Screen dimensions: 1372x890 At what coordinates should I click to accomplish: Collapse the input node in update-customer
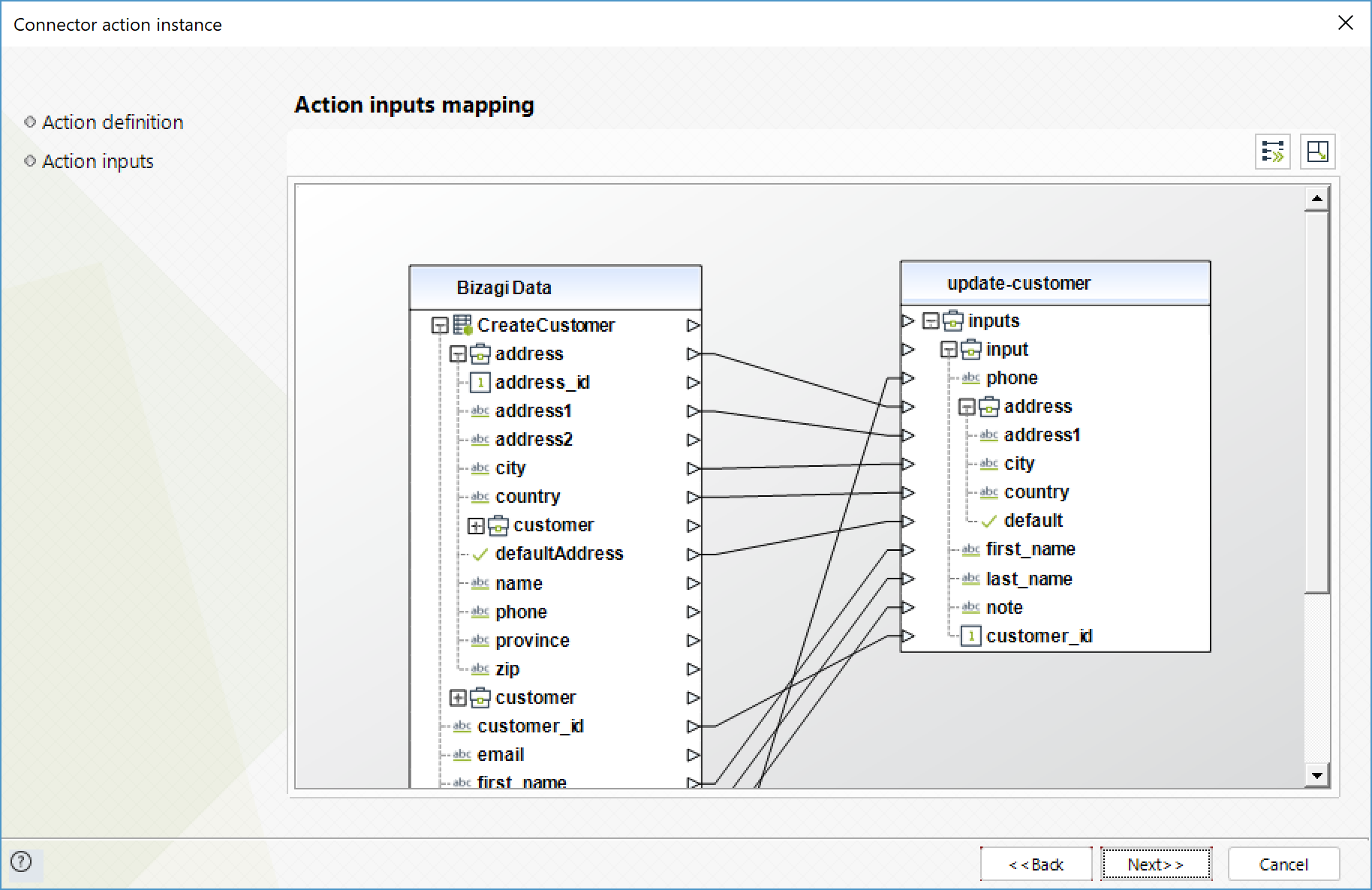click(x=949, y=350)
